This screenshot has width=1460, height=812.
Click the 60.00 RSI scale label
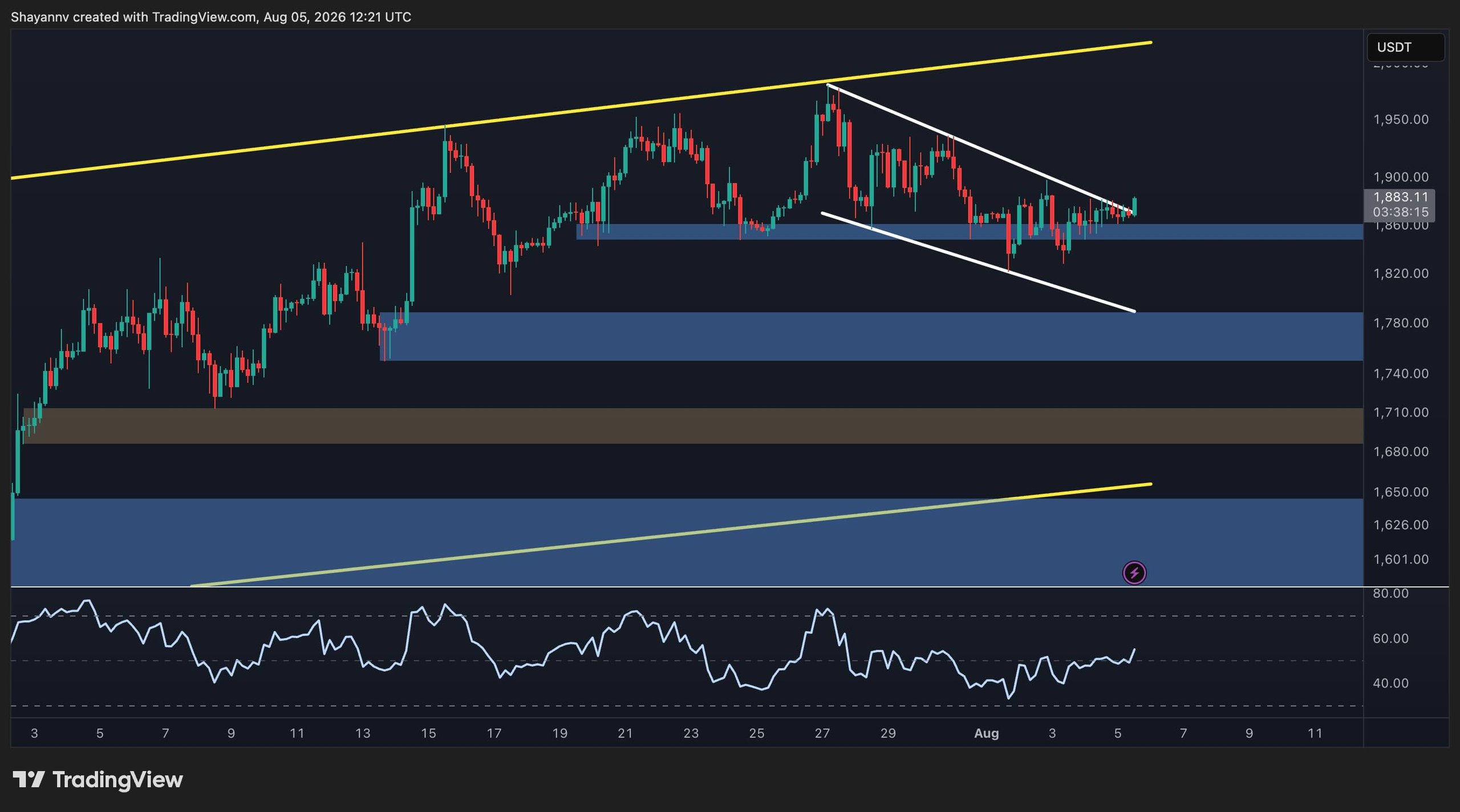tap(1390, 639)
